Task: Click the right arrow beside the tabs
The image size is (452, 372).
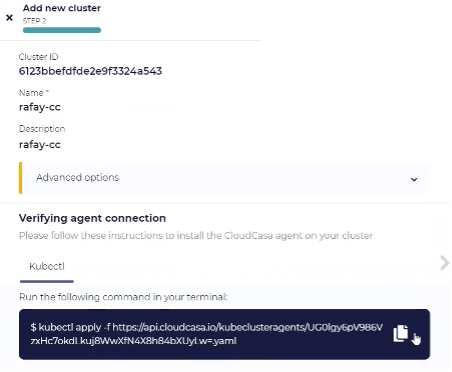Action: tap(444, 263)
